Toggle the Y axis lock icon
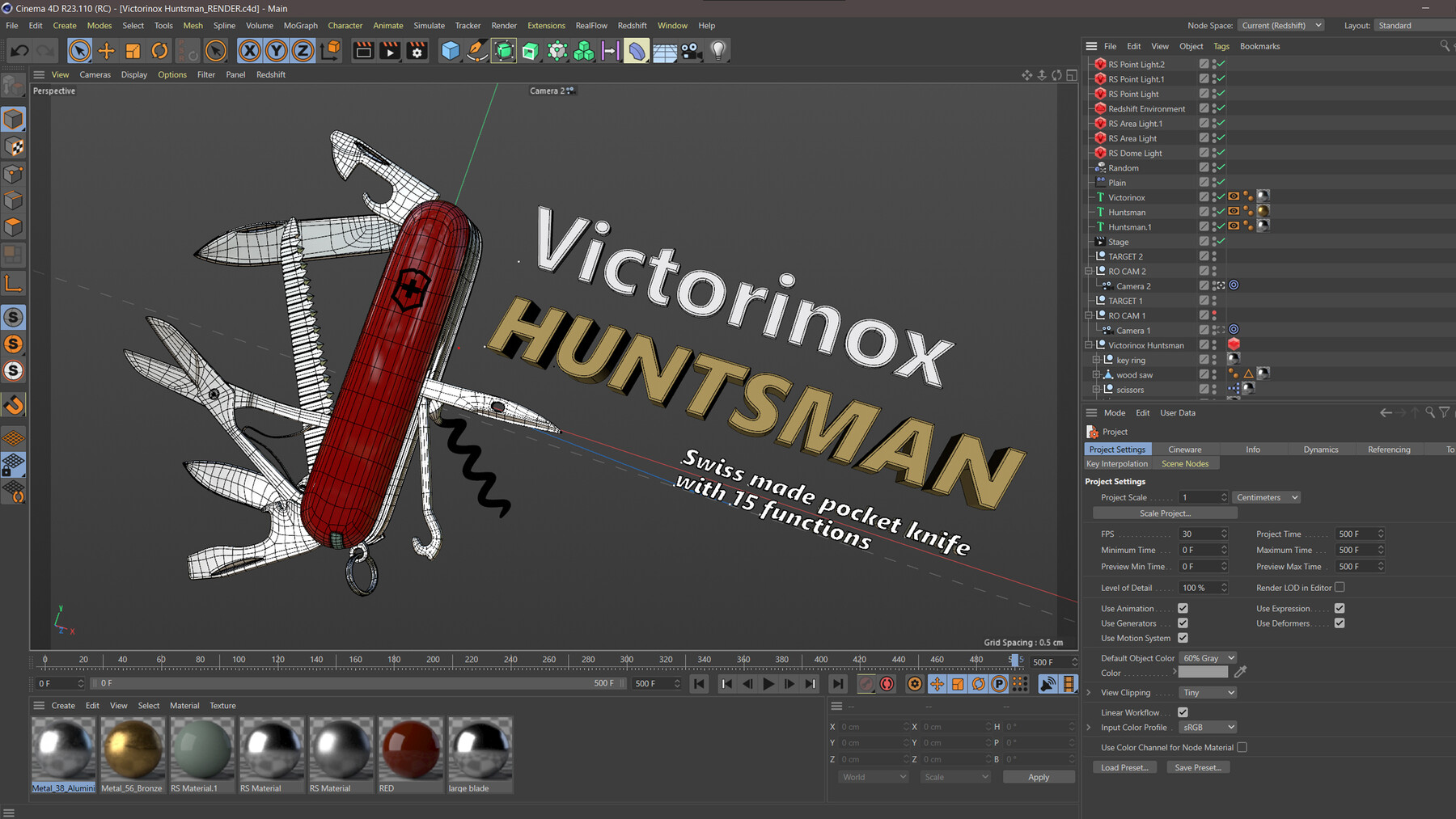The height and width of the screenshot is (819, 1456). click(277, 50)
